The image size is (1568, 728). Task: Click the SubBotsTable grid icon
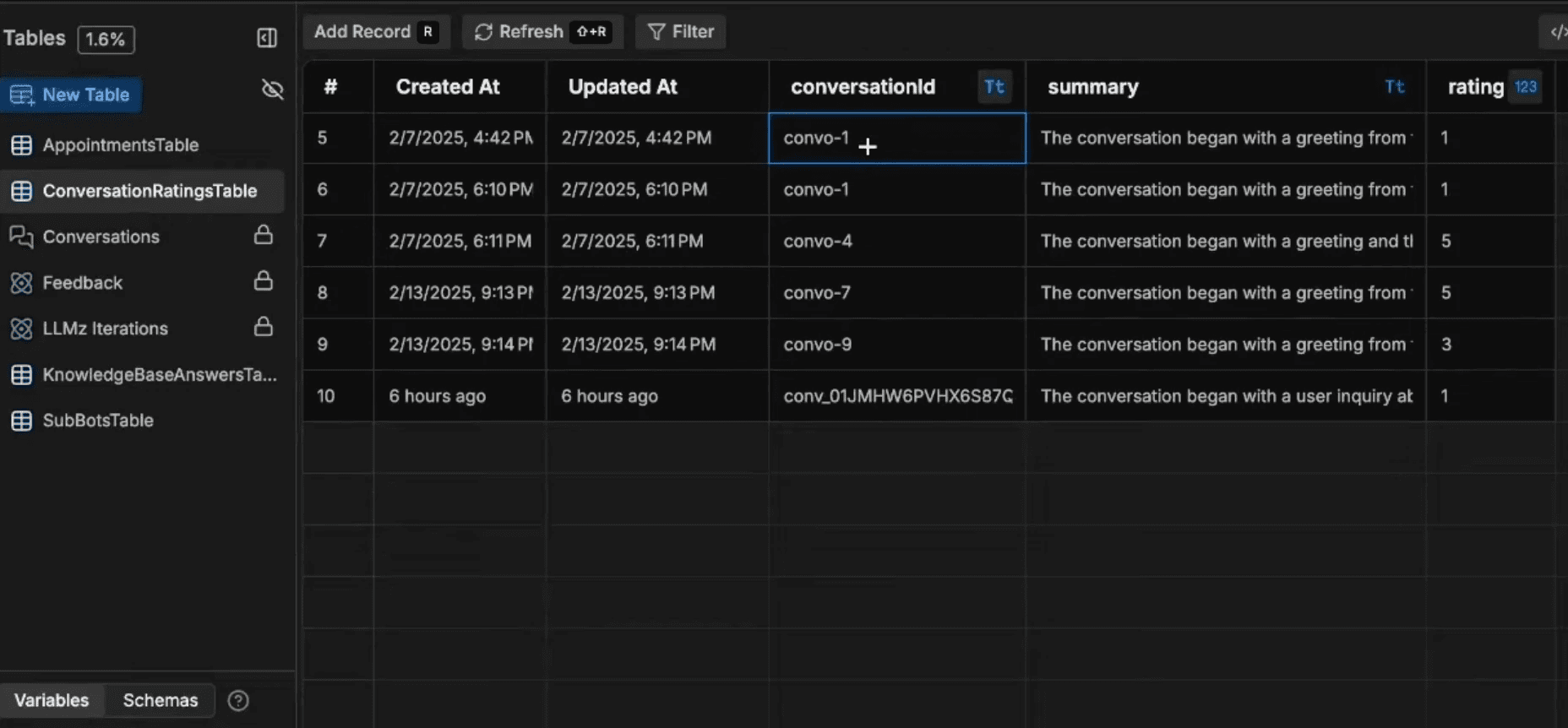click(21, 421)
